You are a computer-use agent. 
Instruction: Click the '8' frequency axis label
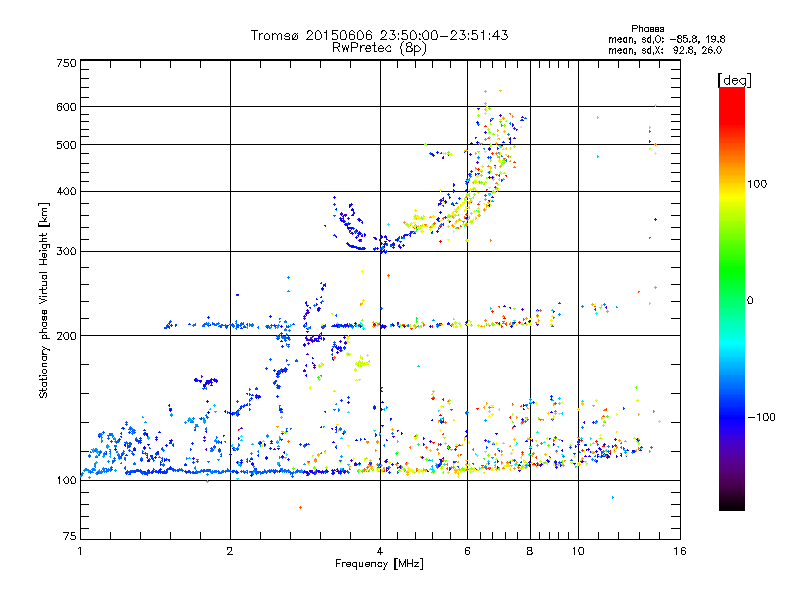(530, 551)
